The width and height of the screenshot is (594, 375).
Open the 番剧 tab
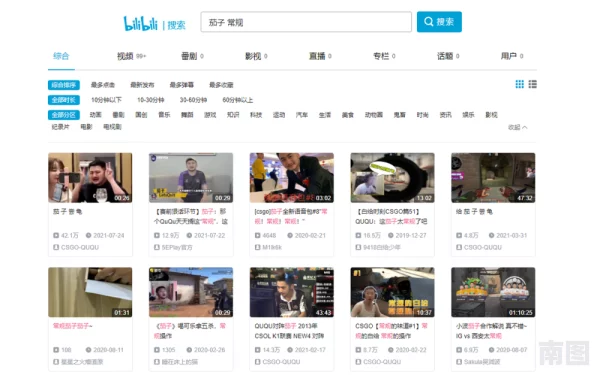(x=192, y=56)
